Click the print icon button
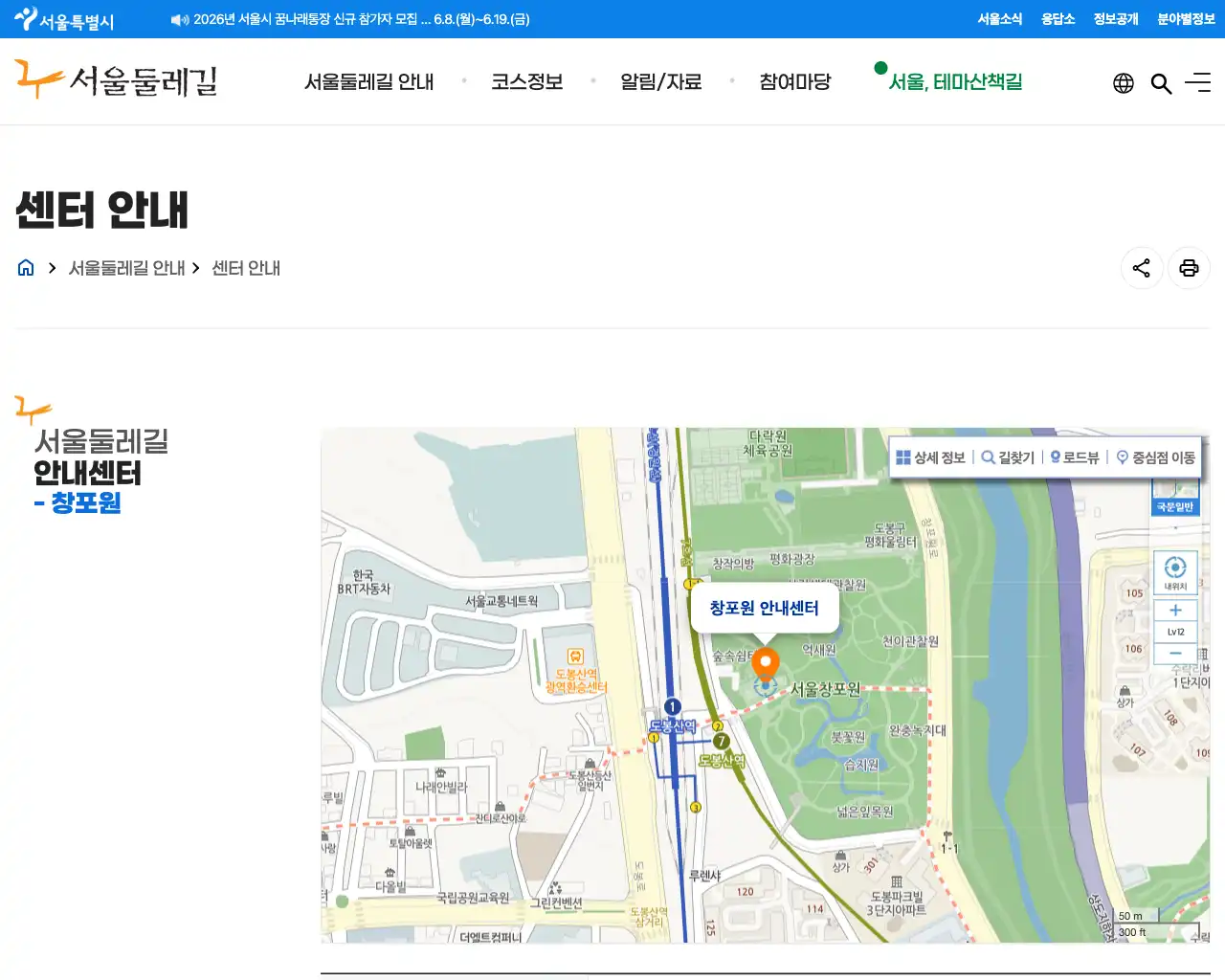Screen dimensions: 1225x980 1189,268
